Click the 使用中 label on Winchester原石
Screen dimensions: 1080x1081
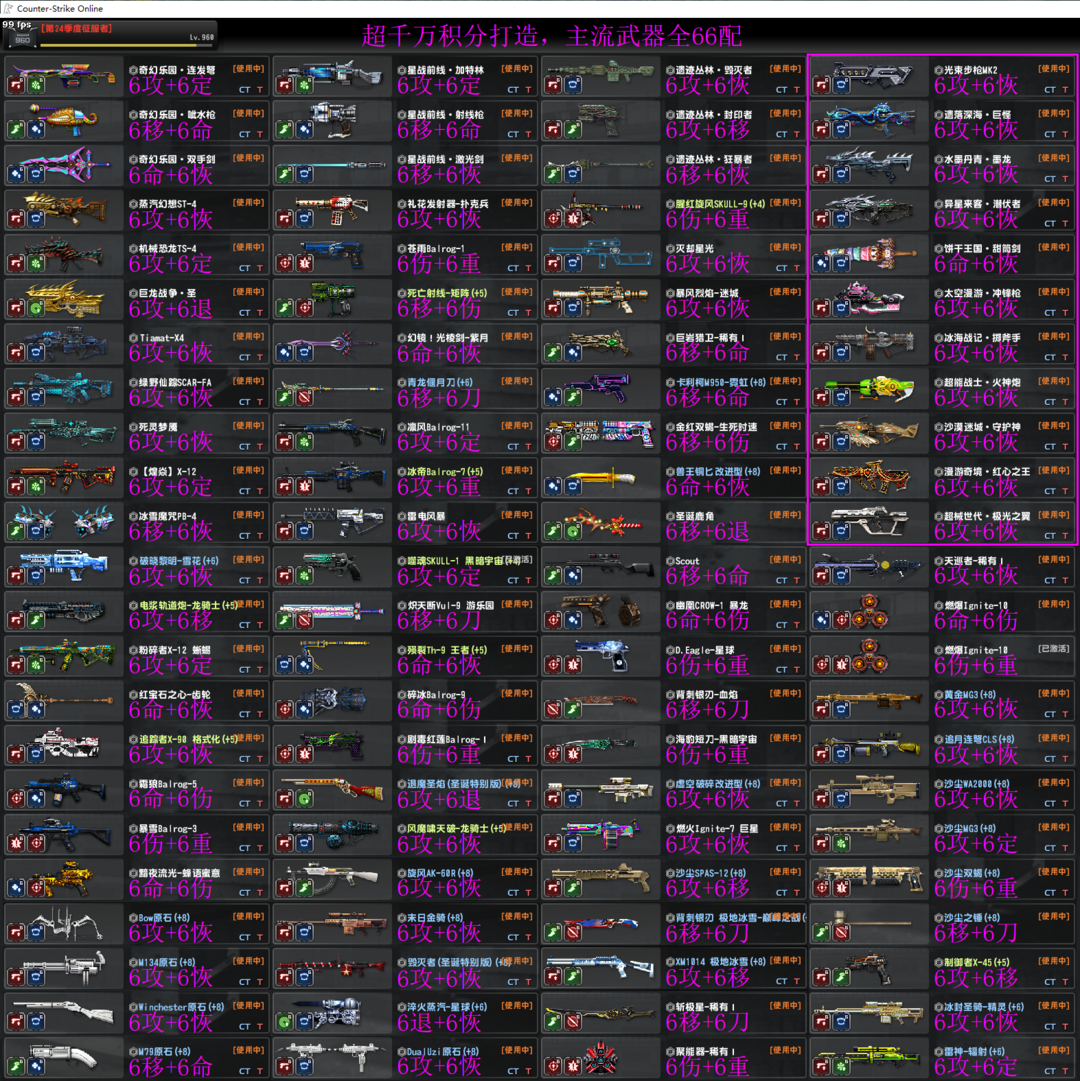coord(248,1006)
